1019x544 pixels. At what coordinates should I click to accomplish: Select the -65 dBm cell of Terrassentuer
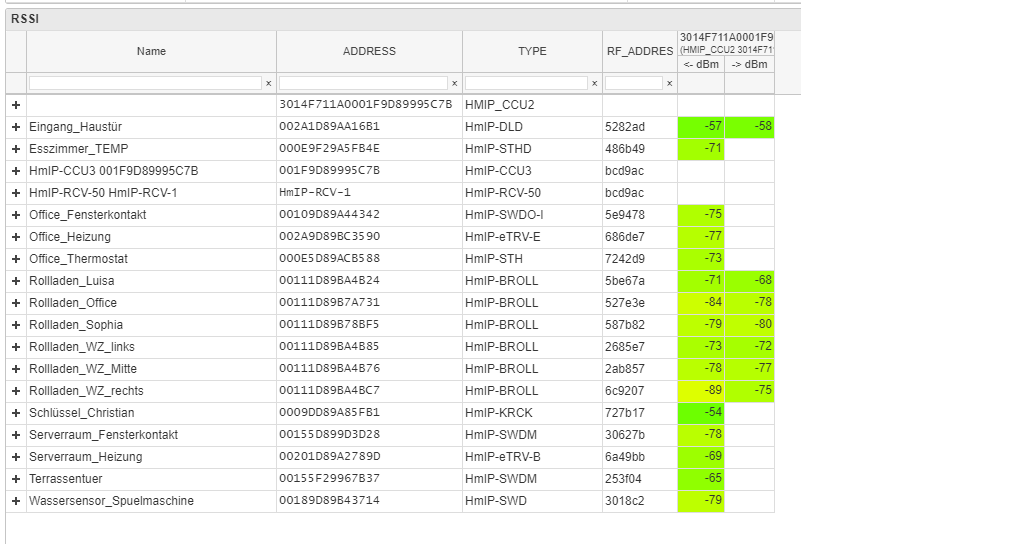click(701, 478)
